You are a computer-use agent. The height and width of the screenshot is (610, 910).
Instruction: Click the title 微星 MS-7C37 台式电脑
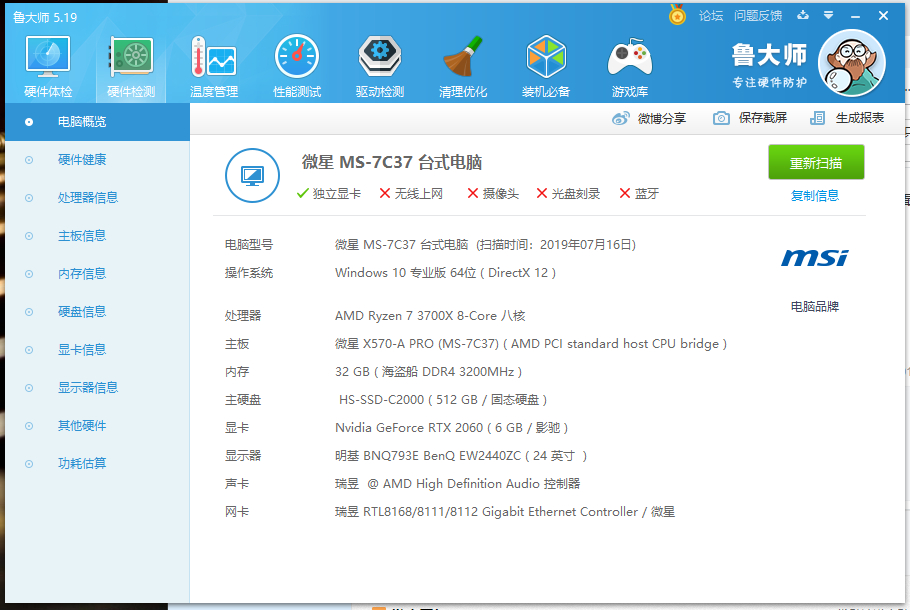click(x=392, y=162)
